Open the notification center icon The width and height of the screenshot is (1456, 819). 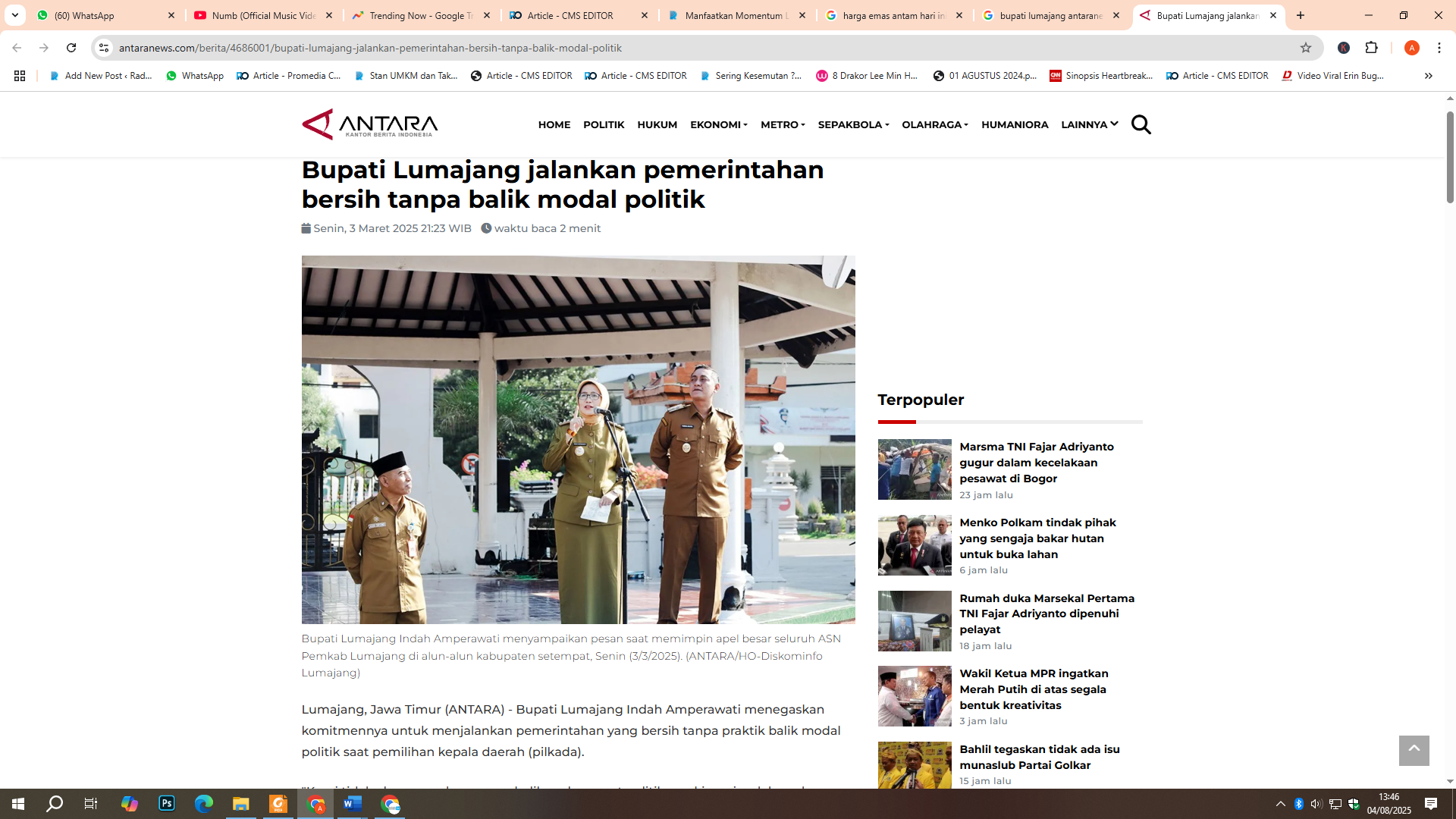pos(1431,804)
